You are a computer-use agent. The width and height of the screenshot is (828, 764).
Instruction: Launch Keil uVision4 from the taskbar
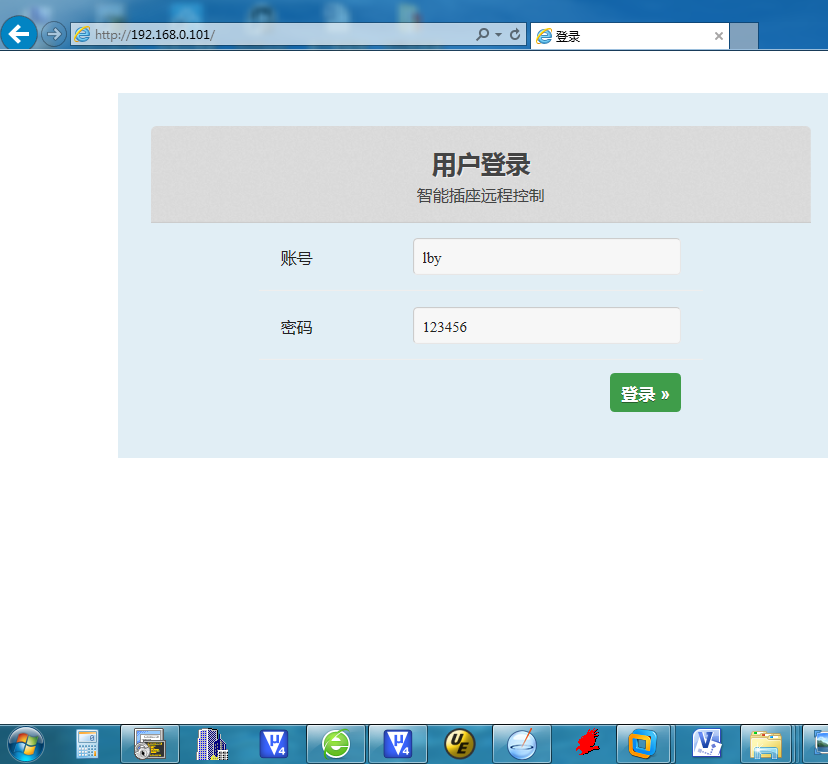(x=273, y=744)
